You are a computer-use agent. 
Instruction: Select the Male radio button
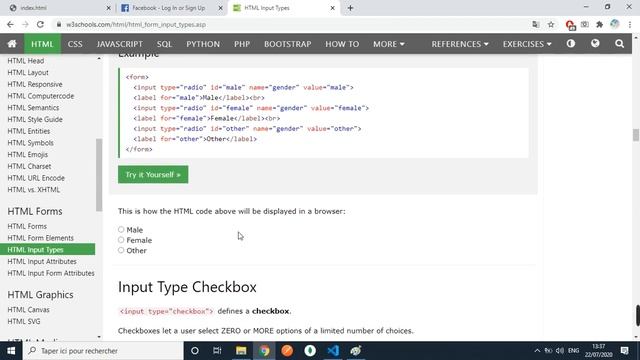tap(121, 229)
